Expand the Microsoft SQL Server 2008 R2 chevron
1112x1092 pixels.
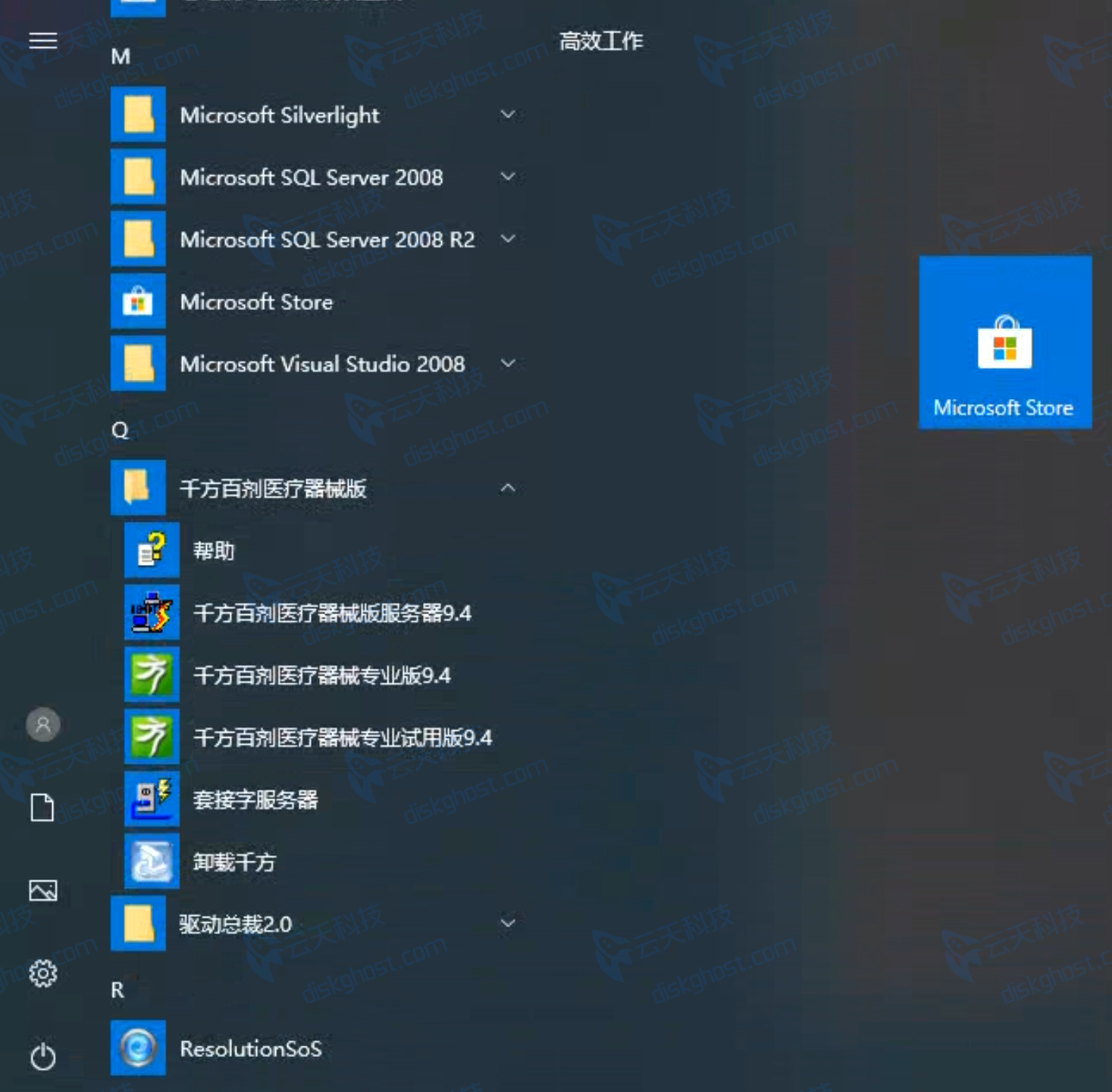pos(508,239)
